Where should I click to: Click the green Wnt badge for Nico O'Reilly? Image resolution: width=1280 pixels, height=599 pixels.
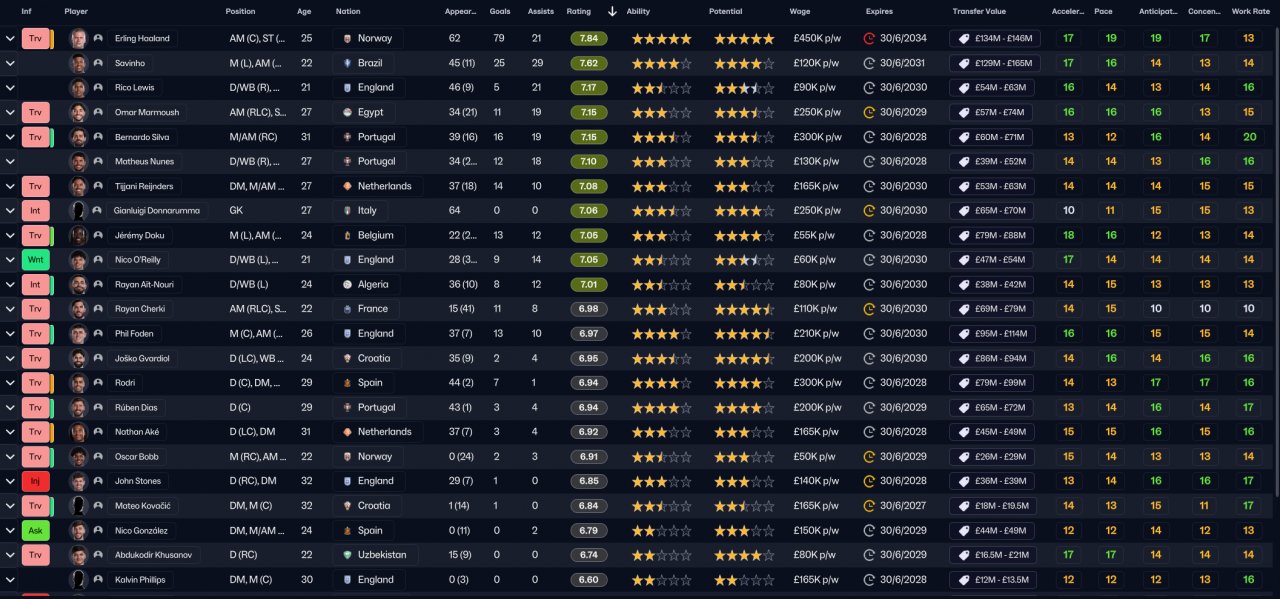pyautogui.click(x=35, y=260)
